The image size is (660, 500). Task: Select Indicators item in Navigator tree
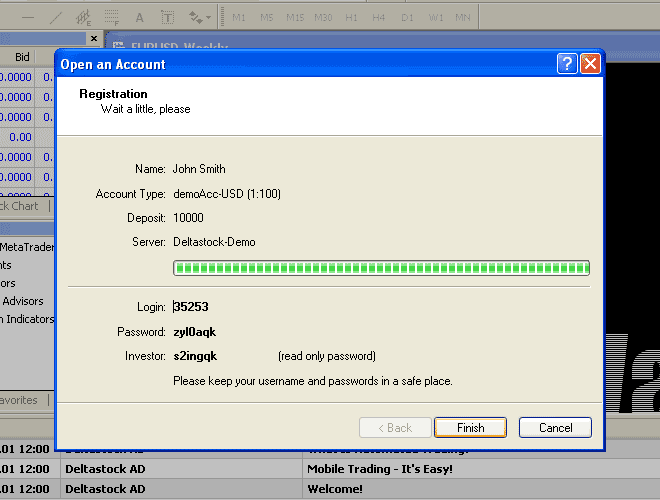(x=29, y=319)
